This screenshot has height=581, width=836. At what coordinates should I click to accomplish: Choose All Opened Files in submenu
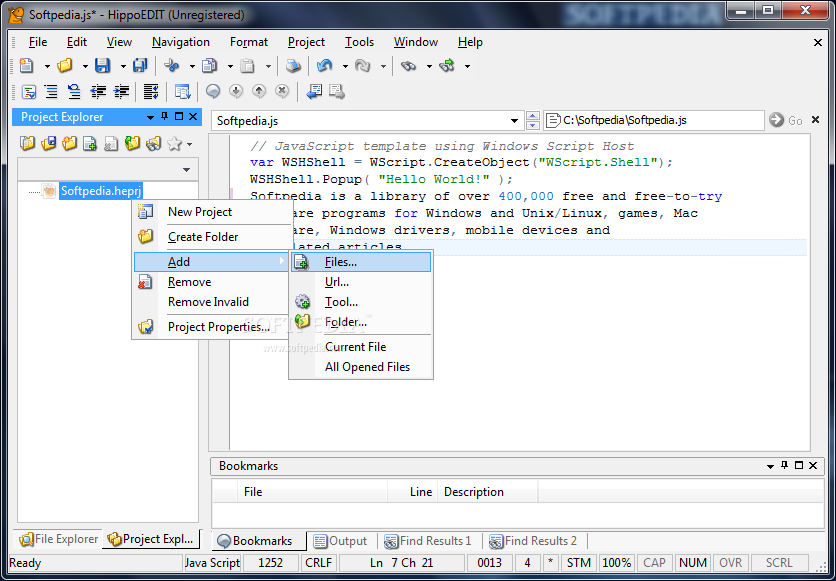coord(361,367)
